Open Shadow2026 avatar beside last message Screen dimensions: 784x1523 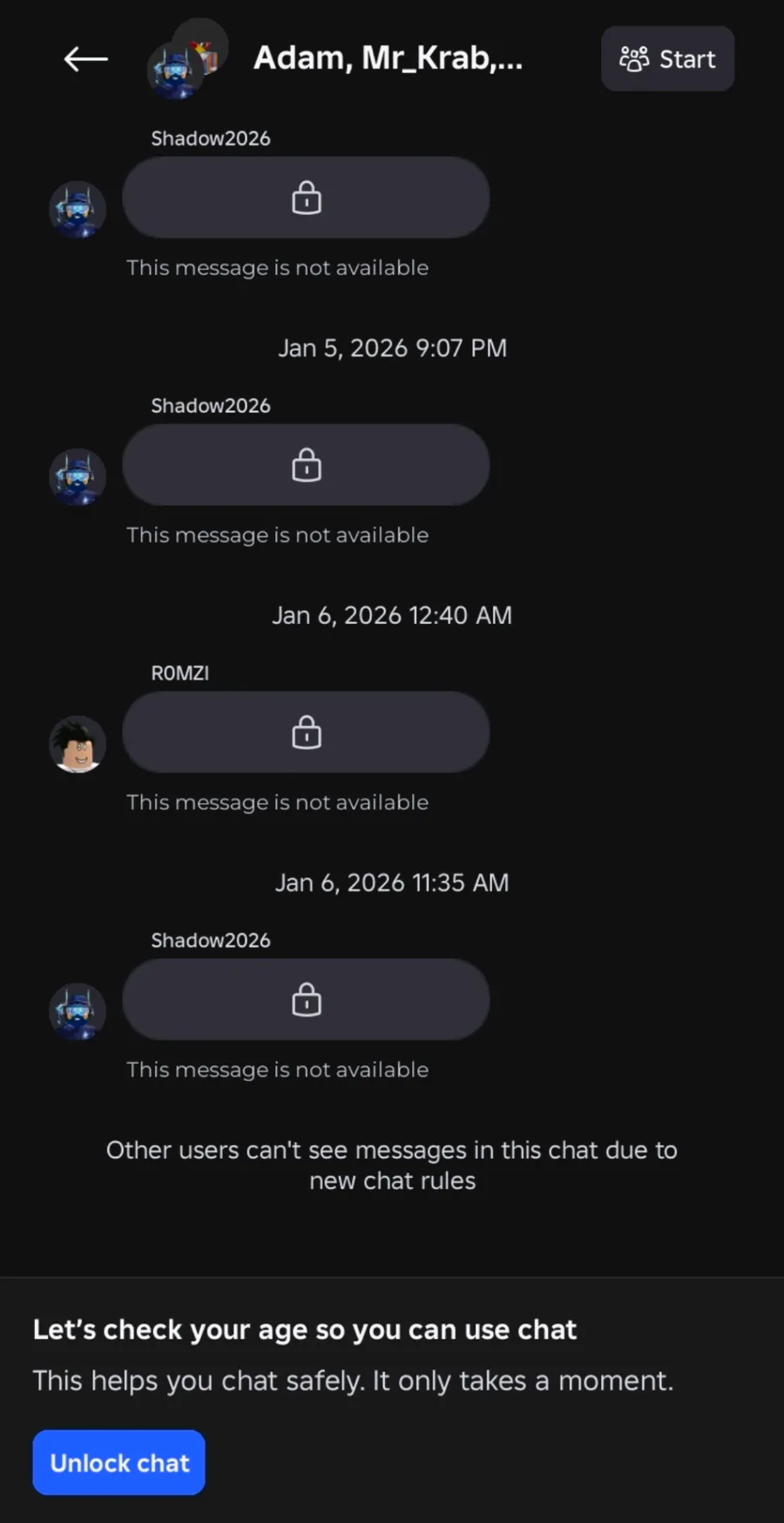[78, 1012]
